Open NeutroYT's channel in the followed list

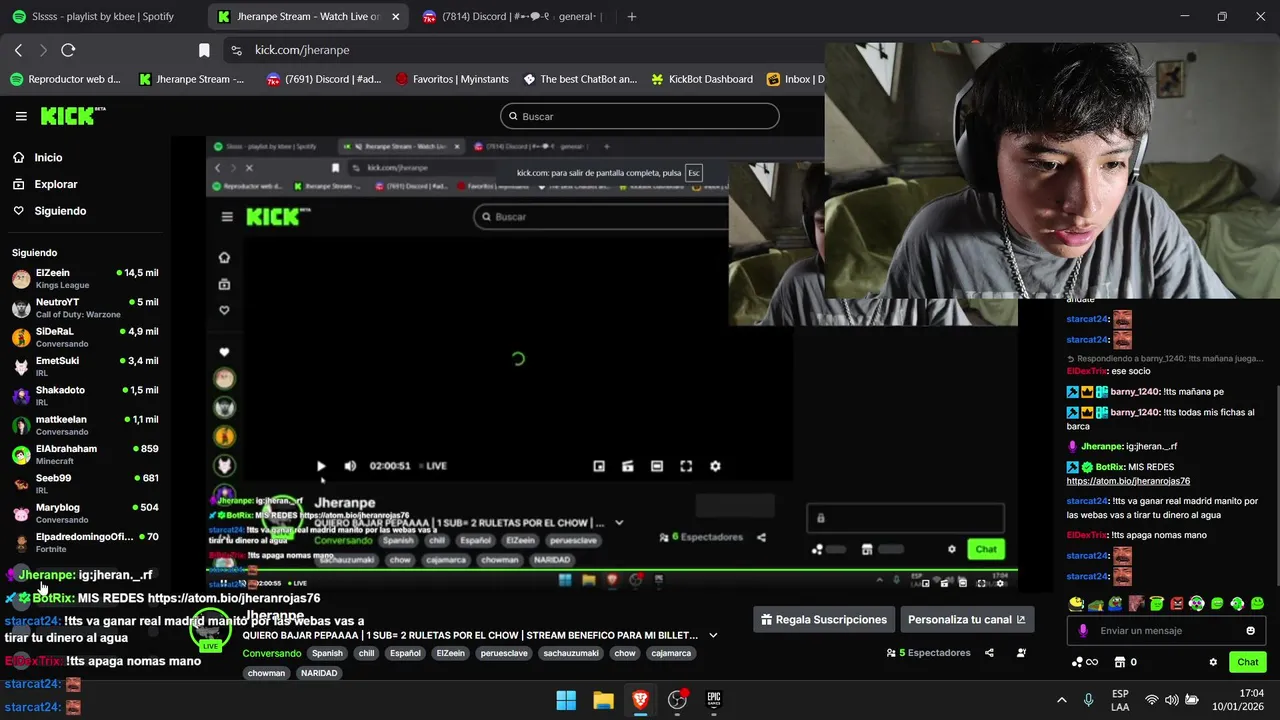pyautogui.click(x=85, y=307)
